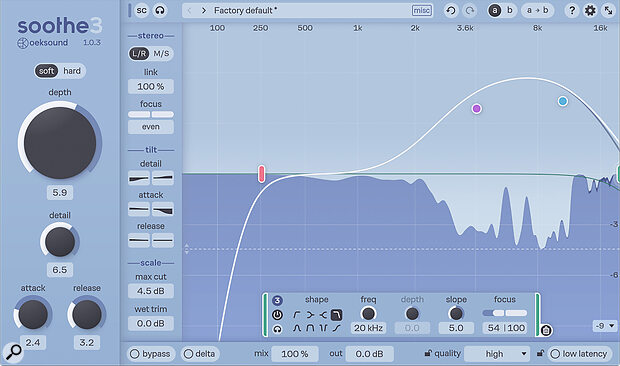Click the mix 100 % field
620x366 pixels.
[295, 354]
